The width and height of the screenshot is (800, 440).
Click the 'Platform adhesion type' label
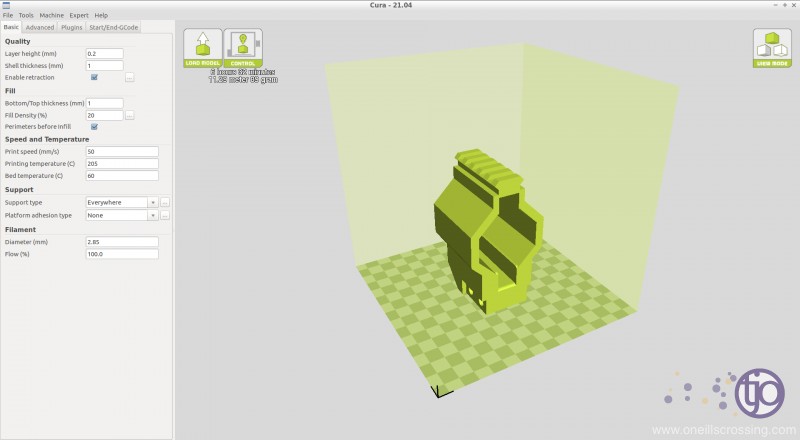(38, 215)
